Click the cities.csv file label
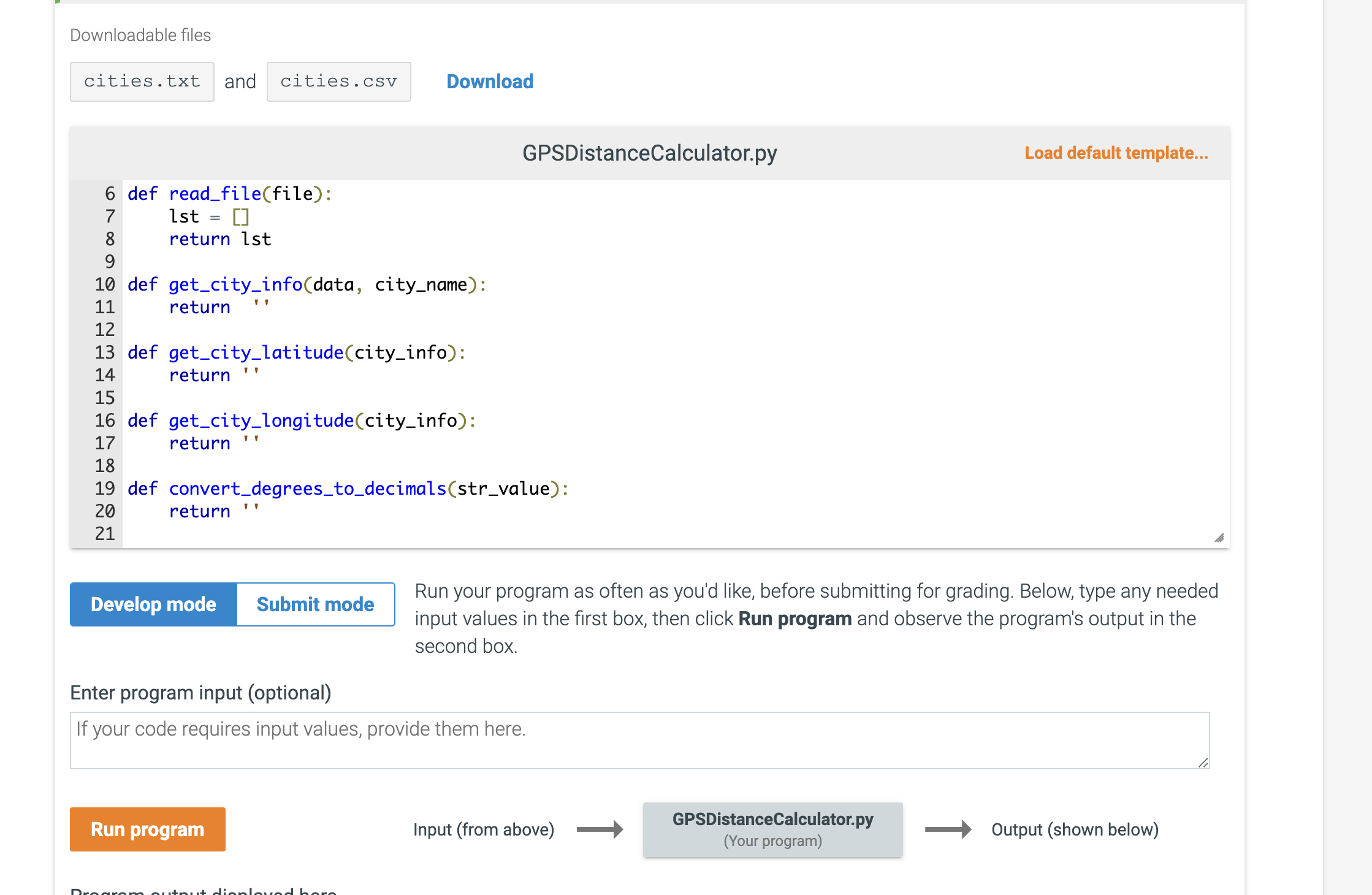Image resolution: width=1372 pixels, height=895 pixels. [x=338, y=82]
